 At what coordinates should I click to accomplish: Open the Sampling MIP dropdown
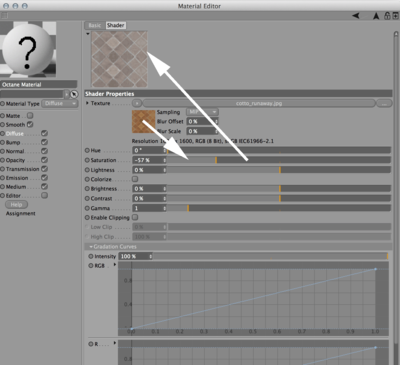(x=202, y=112)
